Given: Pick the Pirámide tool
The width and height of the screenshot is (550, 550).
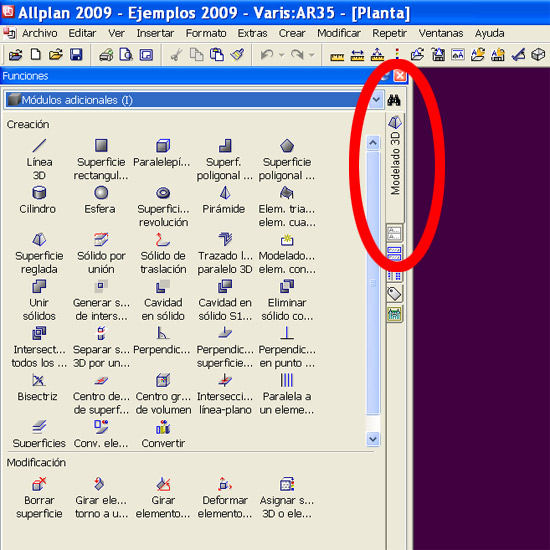Looking at the screenshot, I should (x=224, y=199).
